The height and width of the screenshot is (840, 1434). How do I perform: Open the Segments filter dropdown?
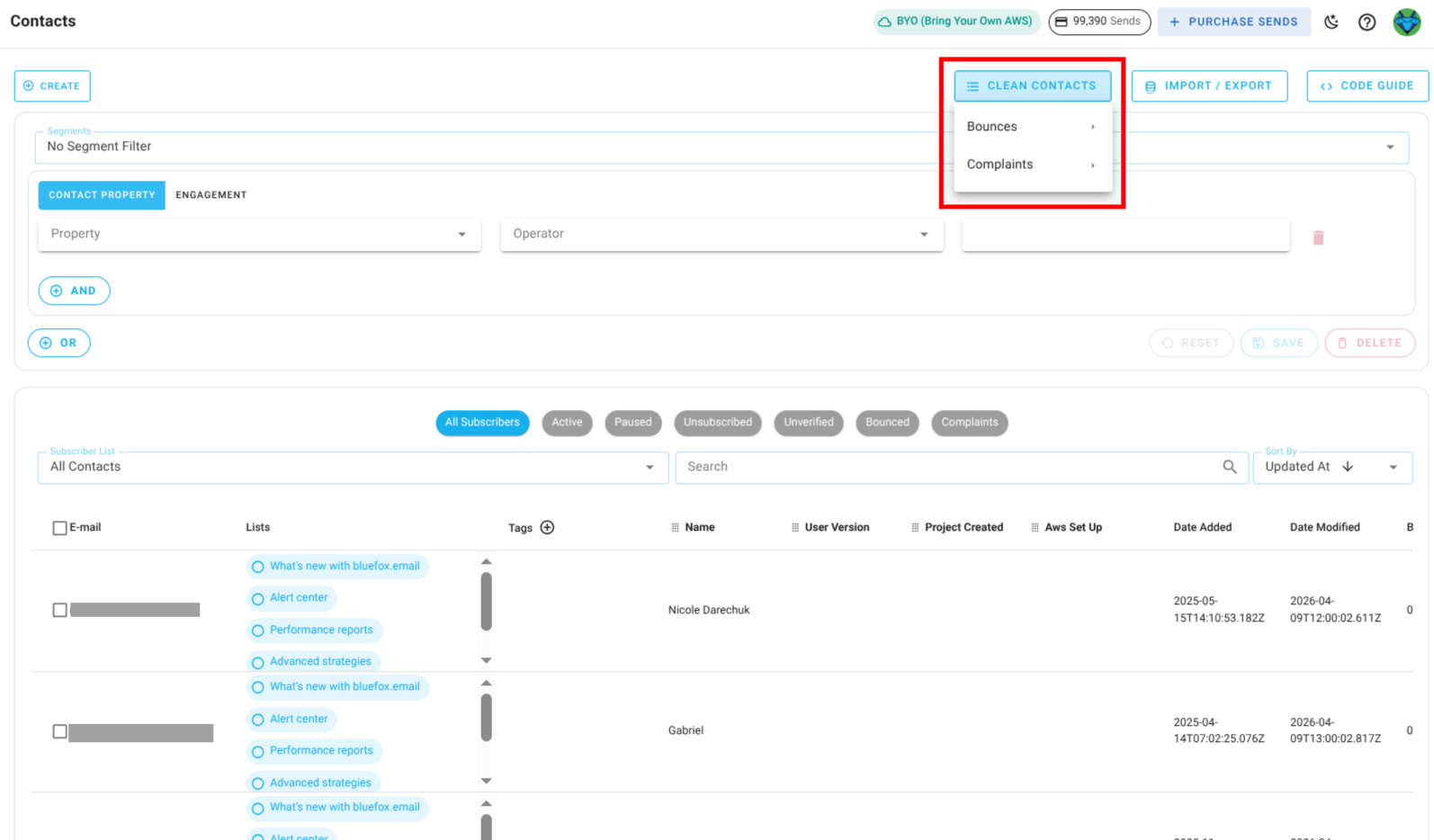point(721,147)
